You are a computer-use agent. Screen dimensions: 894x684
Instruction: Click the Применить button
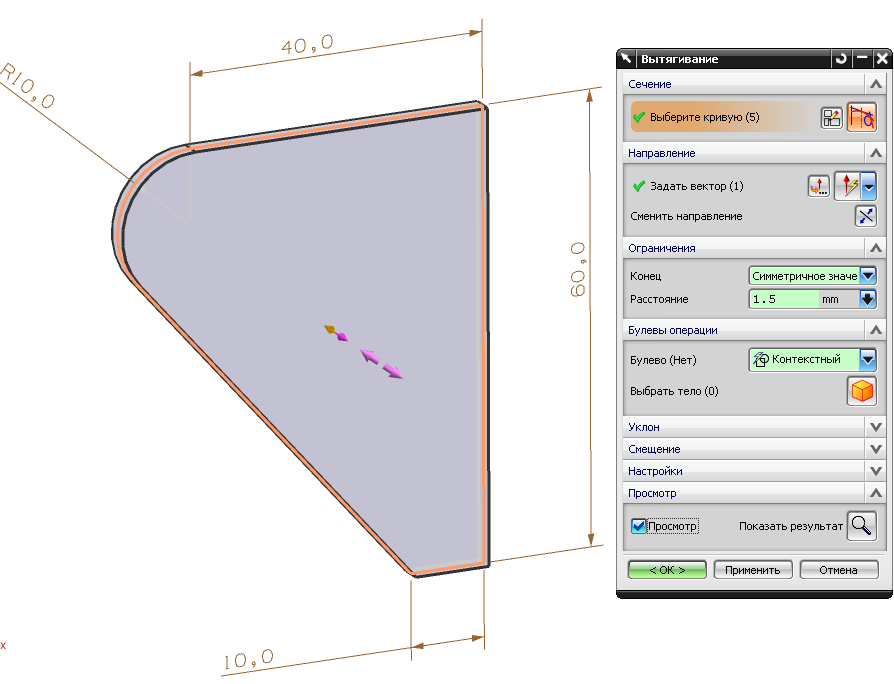pyautogui.click(x=753, y=570)
